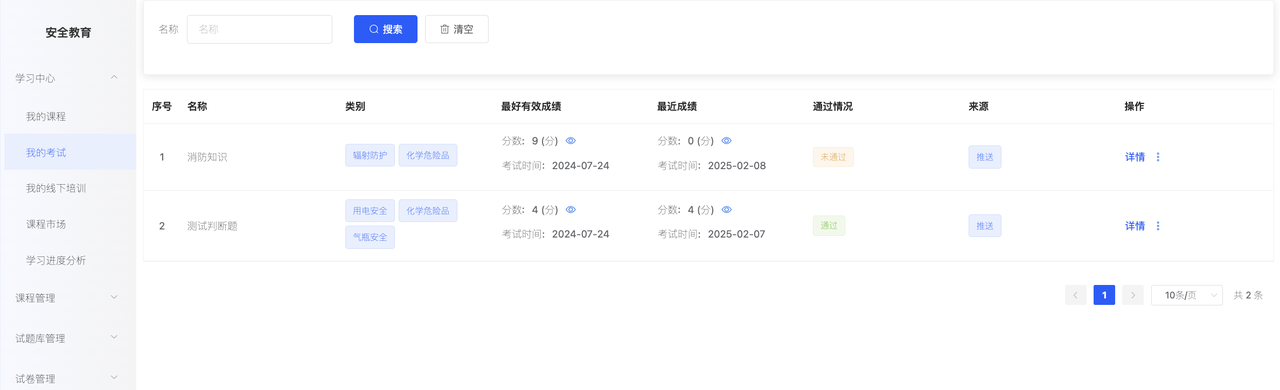This screenshot has width=1280, height=390.
Task: Select page 1 in pagination
Action: (x=1104, y=295)
